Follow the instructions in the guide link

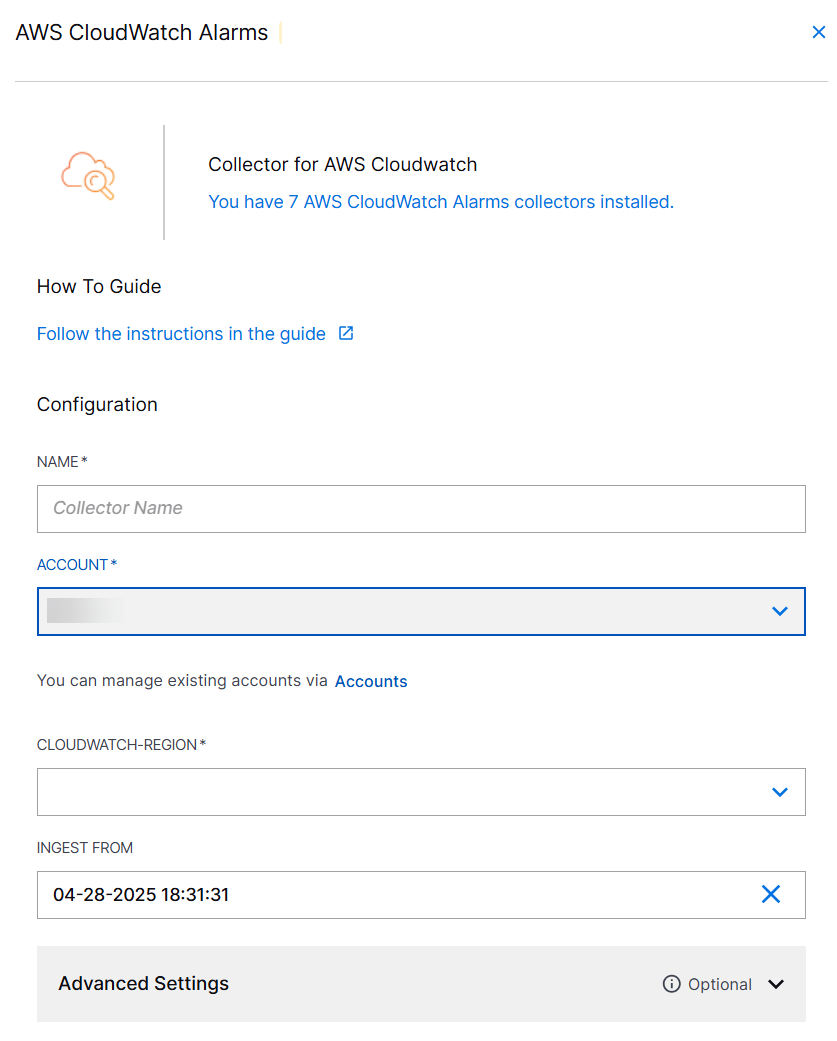point(181,334)
